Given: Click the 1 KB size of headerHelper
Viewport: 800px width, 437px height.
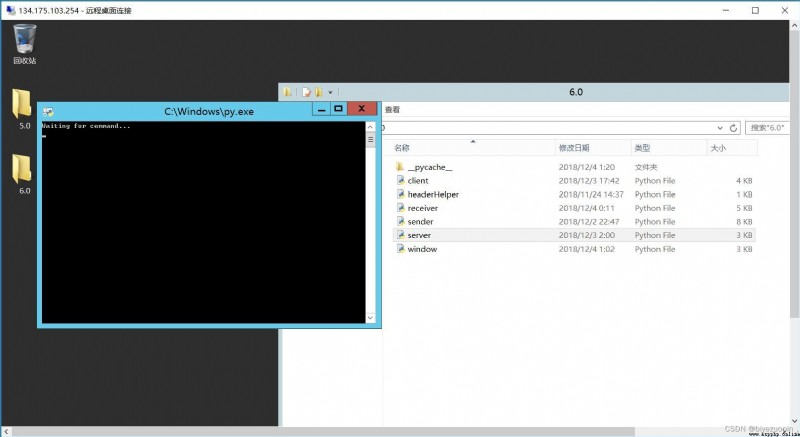Looking at the screenshot, I should pyautogui.click(x=744, y=194).
